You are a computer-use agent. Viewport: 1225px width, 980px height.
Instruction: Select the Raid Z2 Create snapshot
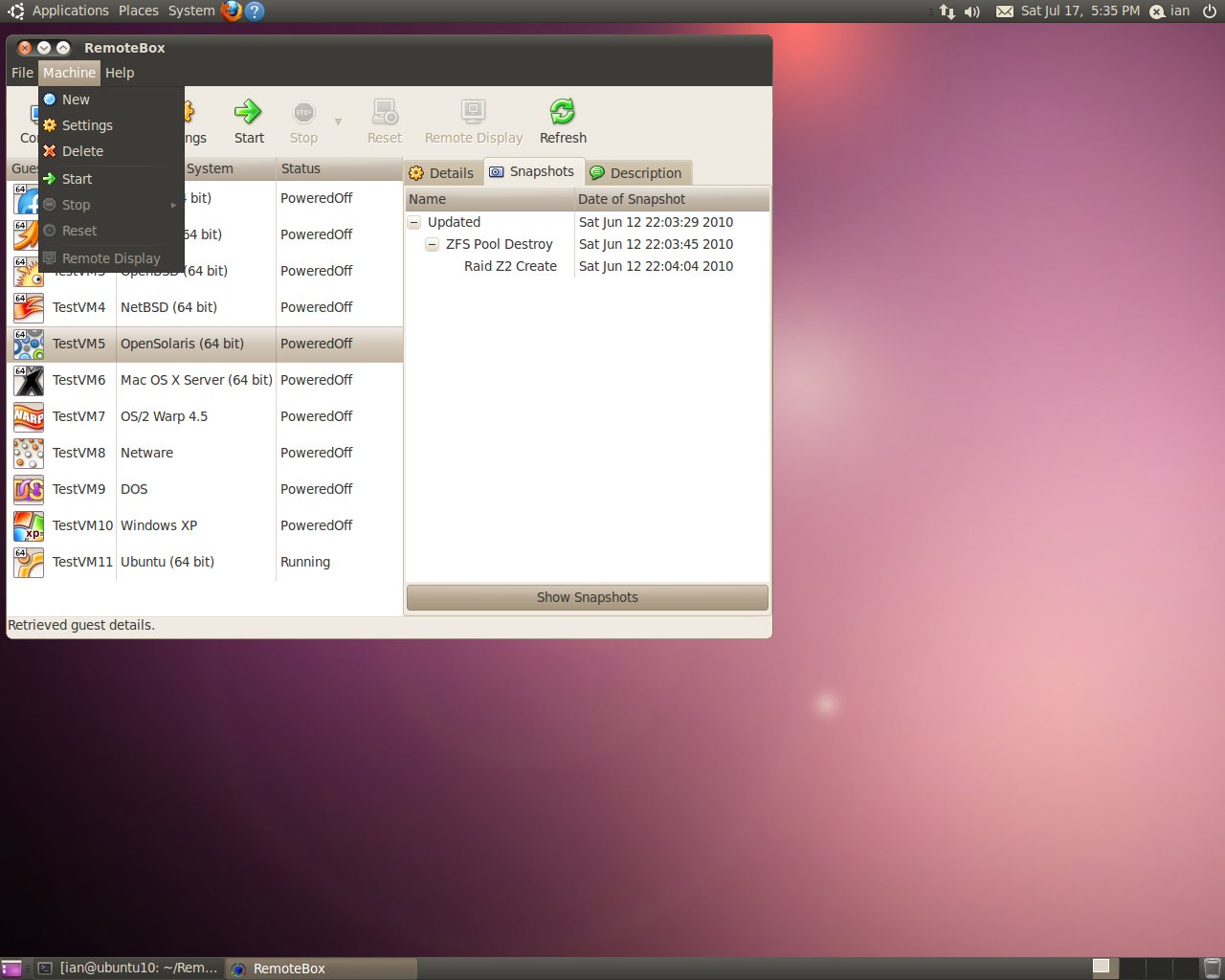point(510,266)
